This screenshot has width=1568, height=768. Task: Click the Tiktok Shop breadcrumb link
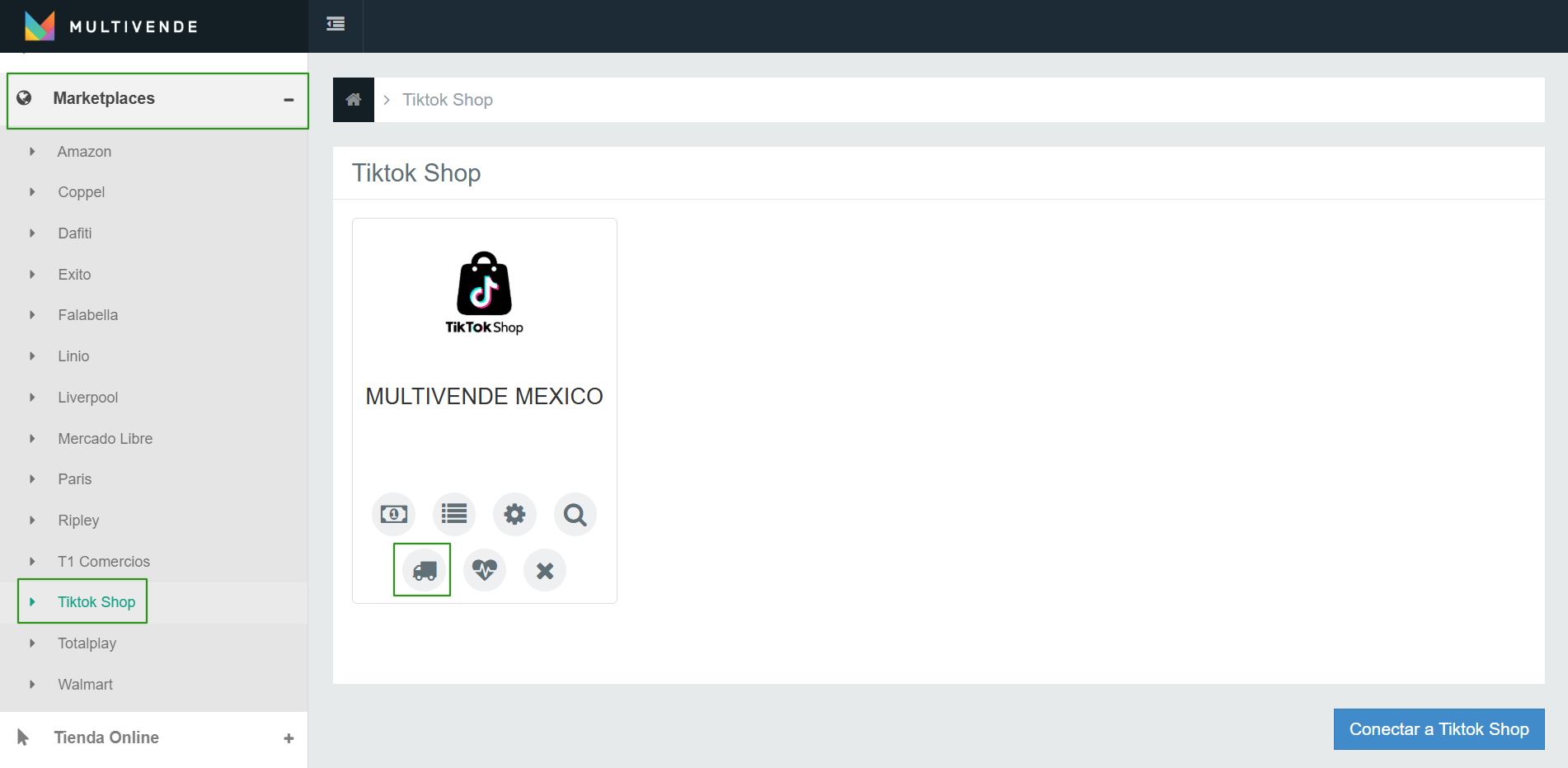tap(448, 100)
